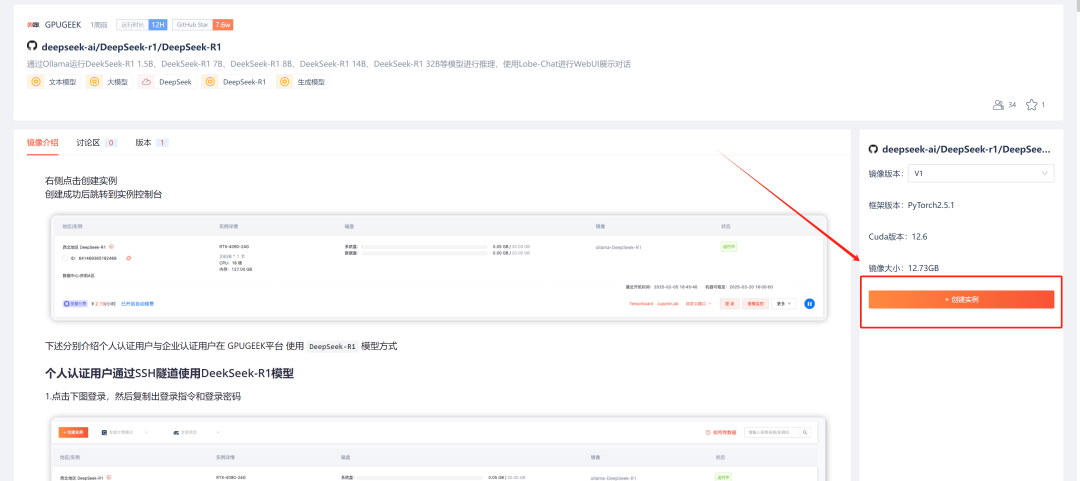The image size is (1080, 481).
Task: Switch to the 镜像介绍 tab
Action: (x=43, y=143)
